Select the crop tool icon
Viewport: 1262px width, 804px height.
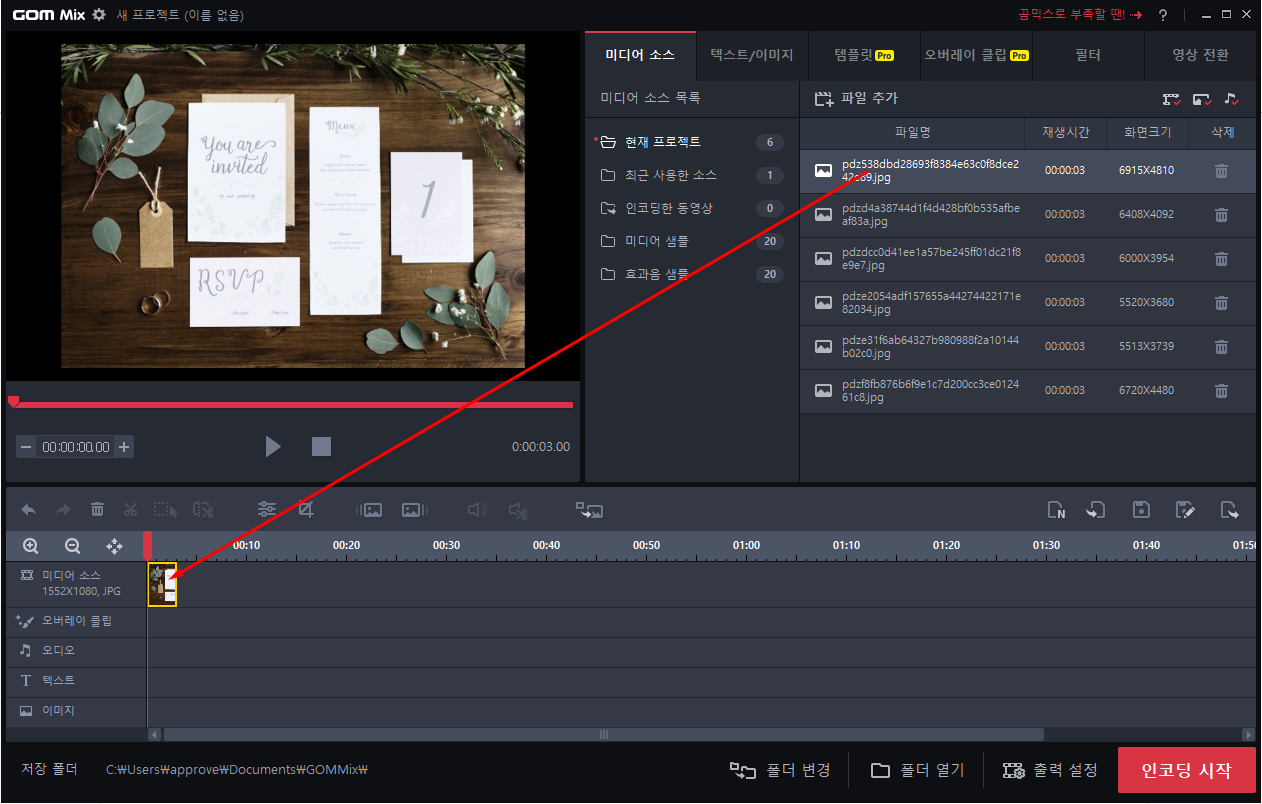pos(306,509)
